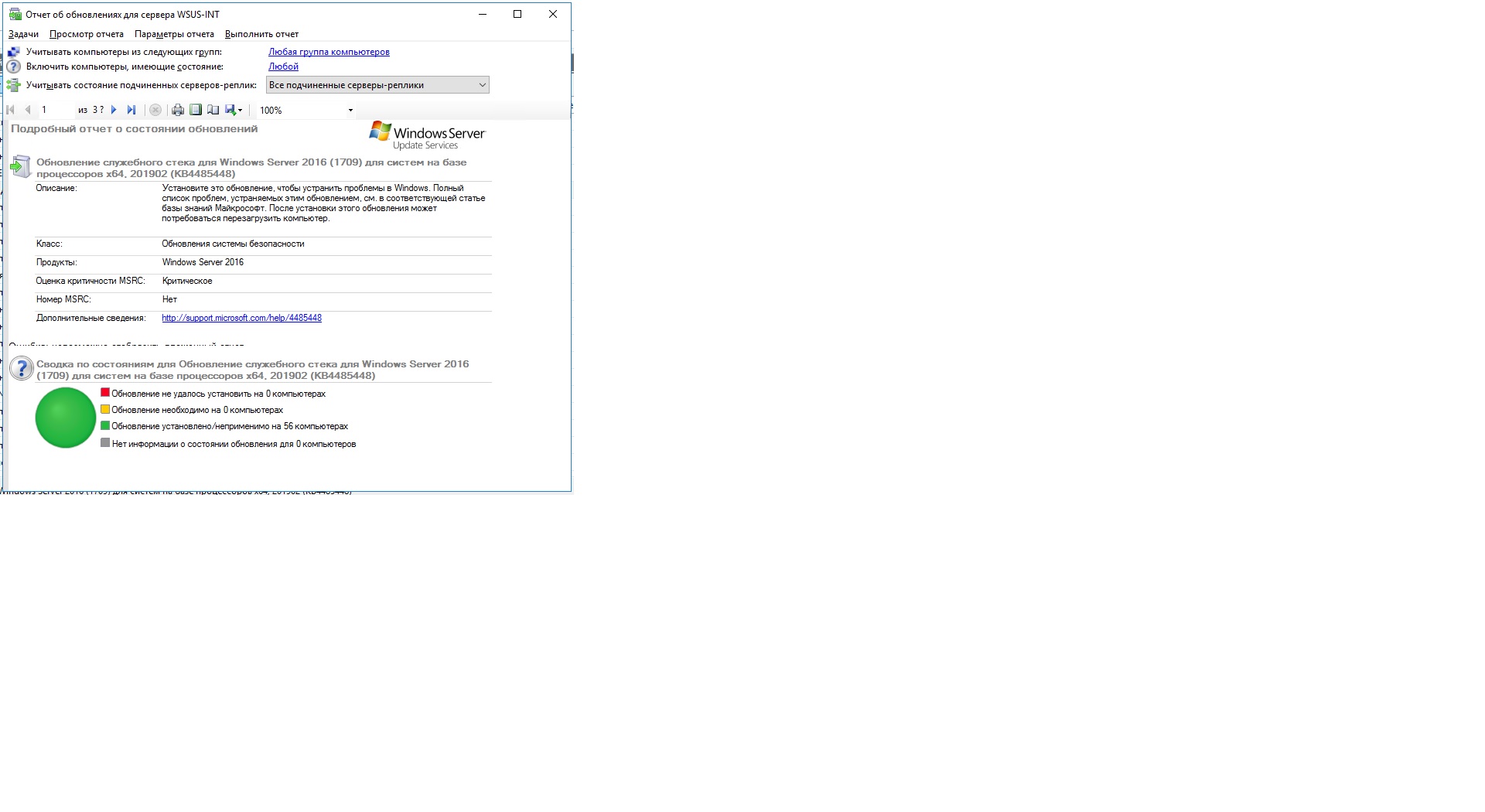
Task: Go to the previous report page
Action: pos(28,110)
